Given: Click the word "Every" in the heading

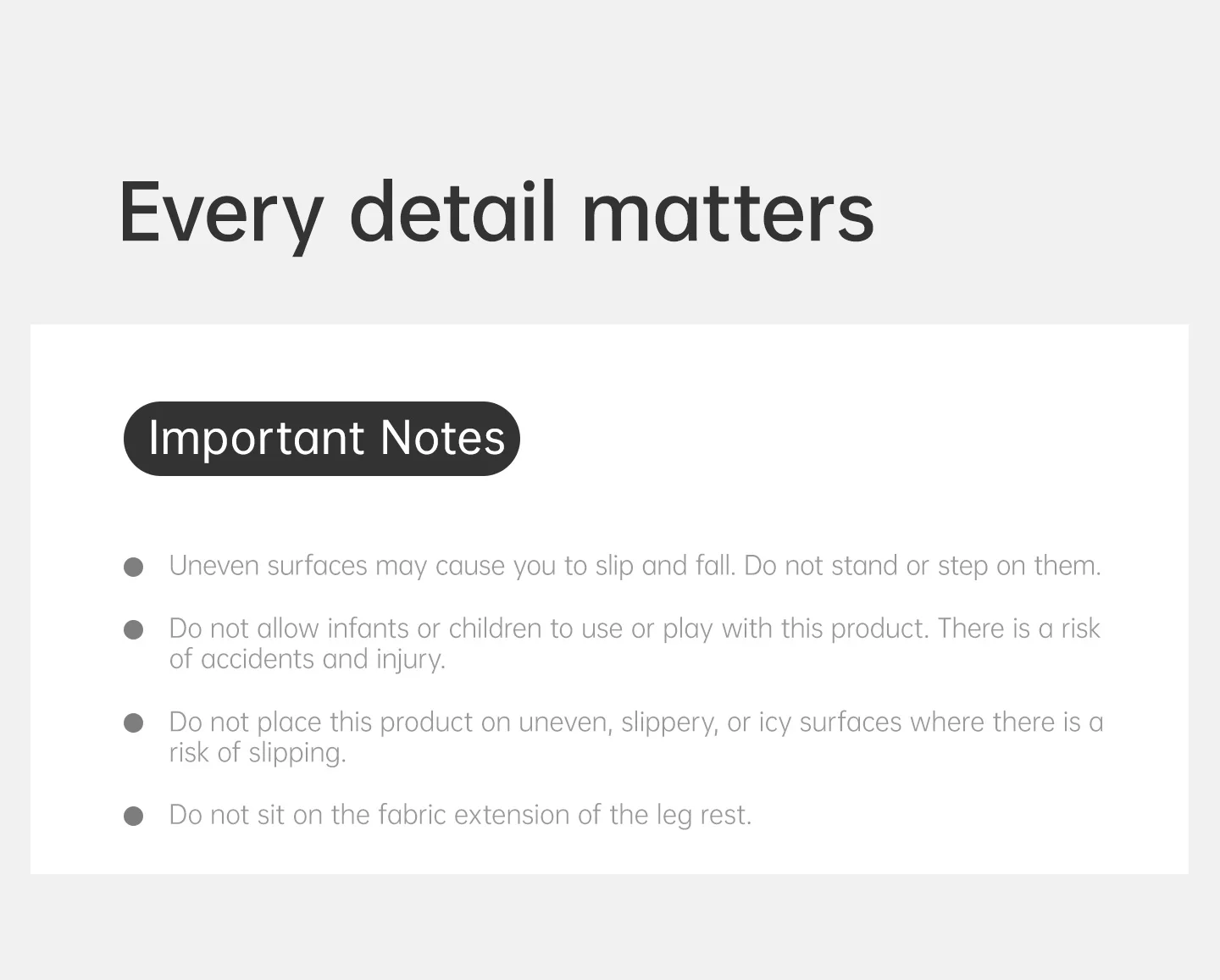Looking at the screenshot, I should coord(221,215).
